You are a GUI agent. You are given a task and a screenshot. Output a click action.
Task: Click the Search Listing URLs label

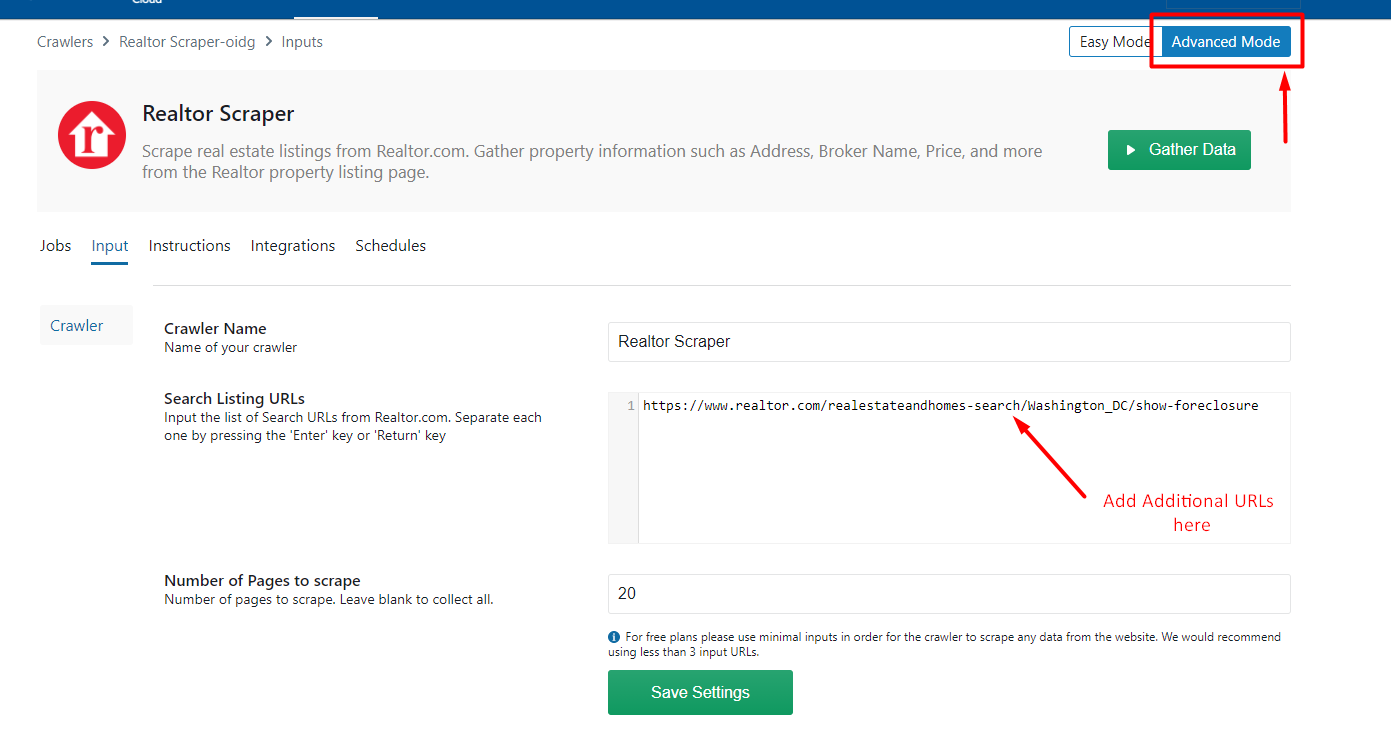click(234, 399)
